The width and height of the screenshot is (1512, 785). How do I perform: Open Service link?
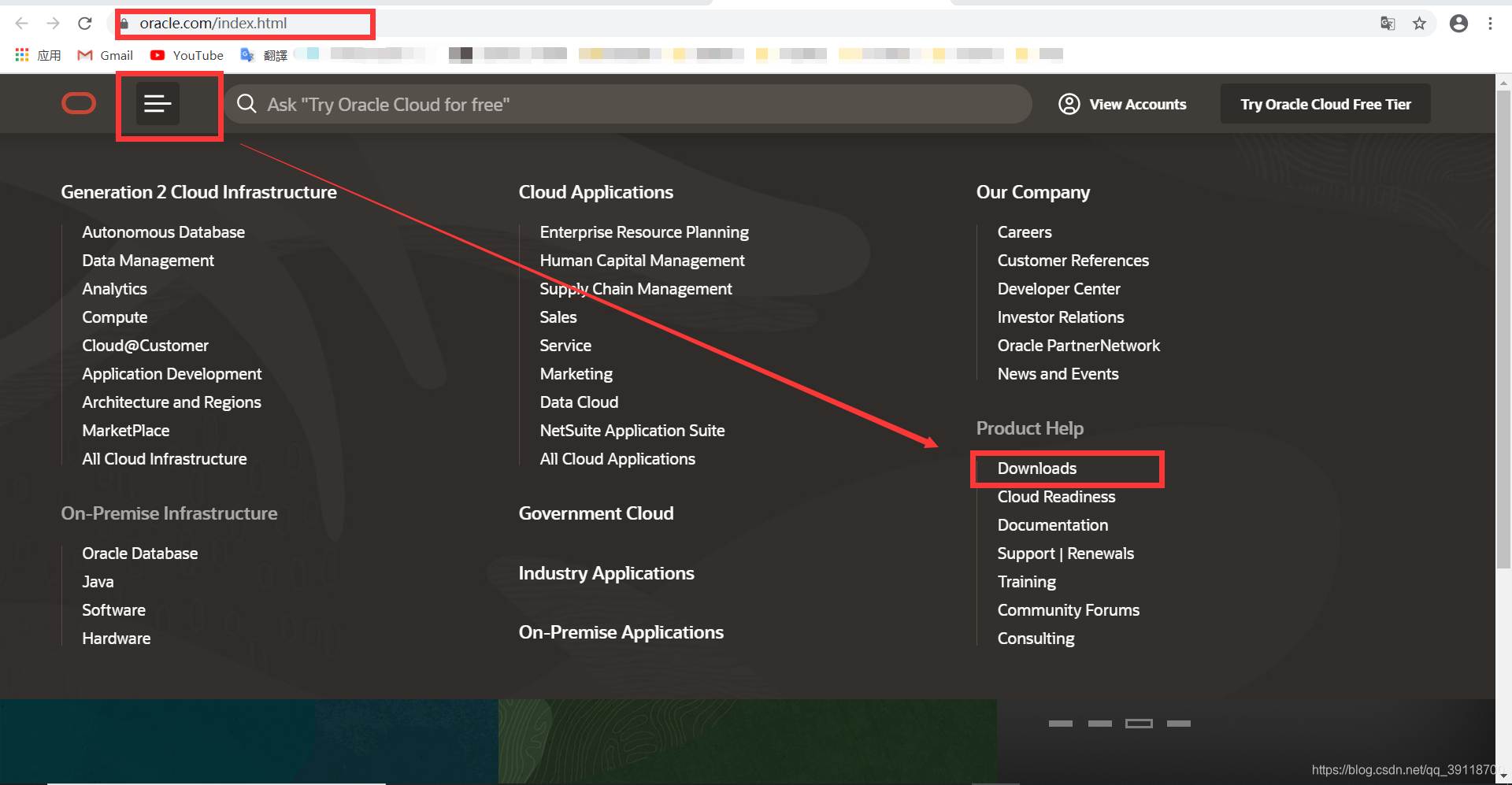565,346
